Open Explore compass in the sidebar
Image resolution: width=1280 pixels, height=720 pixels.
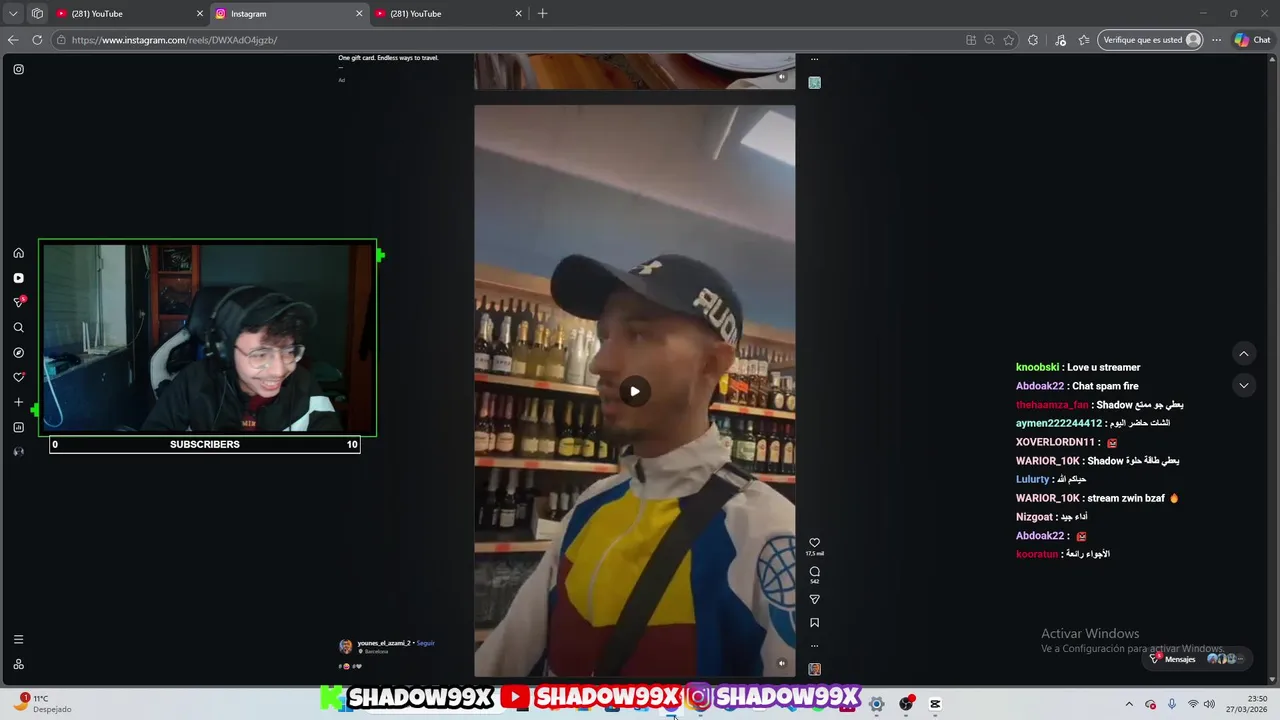point(18,353)
